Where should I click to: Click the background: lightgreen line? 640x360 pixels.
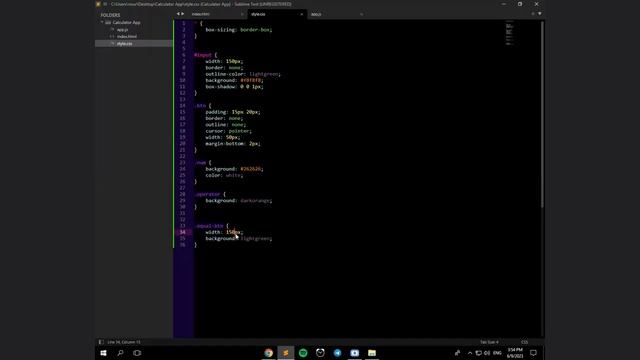[x=238, y=238]
